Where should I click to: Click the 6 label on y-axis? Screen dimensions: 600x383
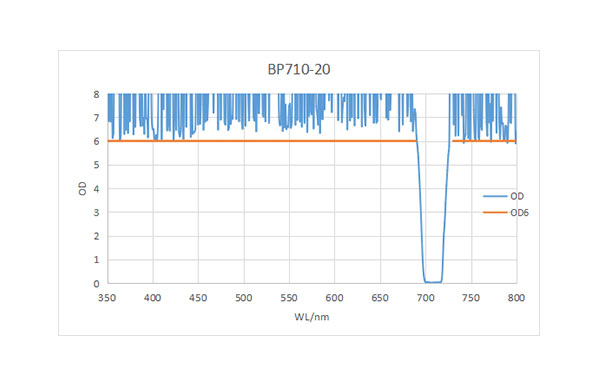coord(96,142)
